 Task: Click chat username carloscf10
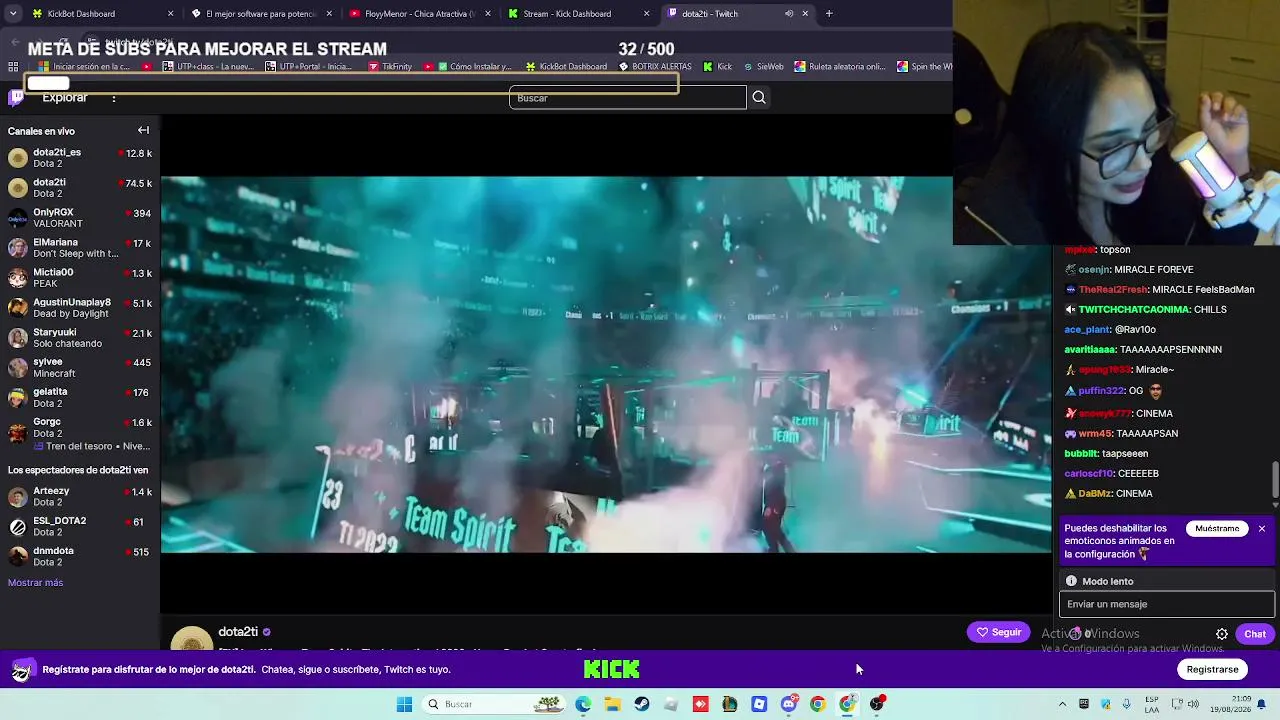pyautogui.click(x=1088, y=474)
